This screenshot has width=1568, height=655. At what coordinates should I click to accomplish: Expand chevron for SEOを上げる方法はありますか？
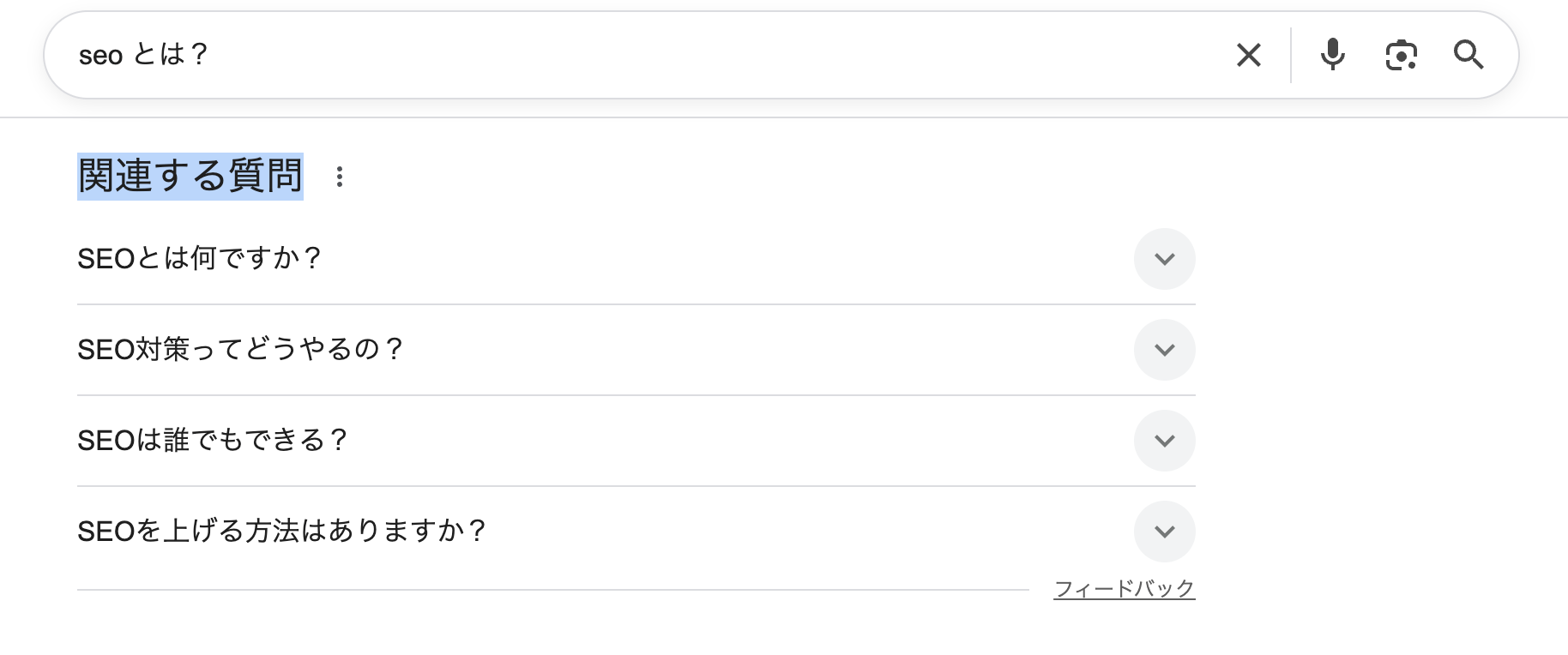pyautogui.click(x=1164, y=532)
